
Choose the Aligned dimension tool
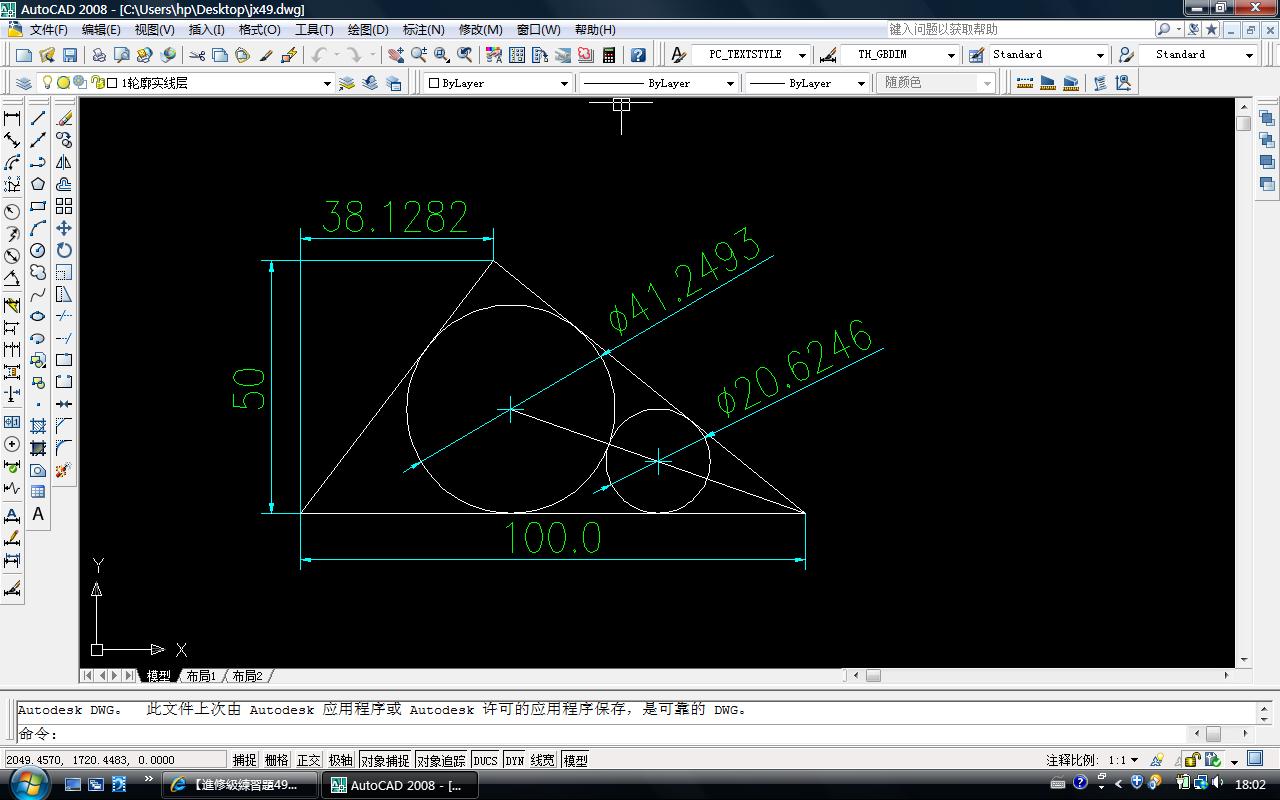coord(12,140)
